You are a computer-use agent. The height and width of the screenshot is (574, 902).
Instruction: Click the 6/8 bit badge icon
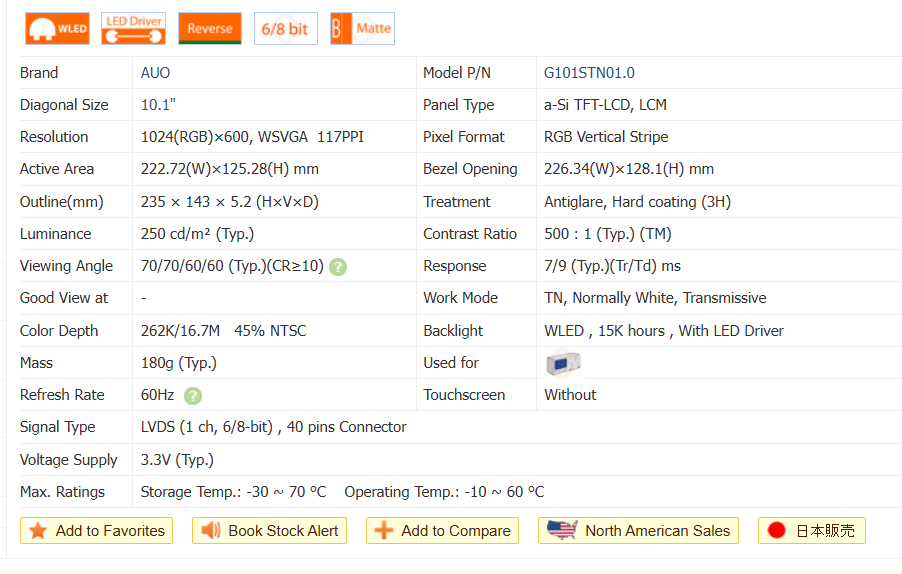(285, 29)
